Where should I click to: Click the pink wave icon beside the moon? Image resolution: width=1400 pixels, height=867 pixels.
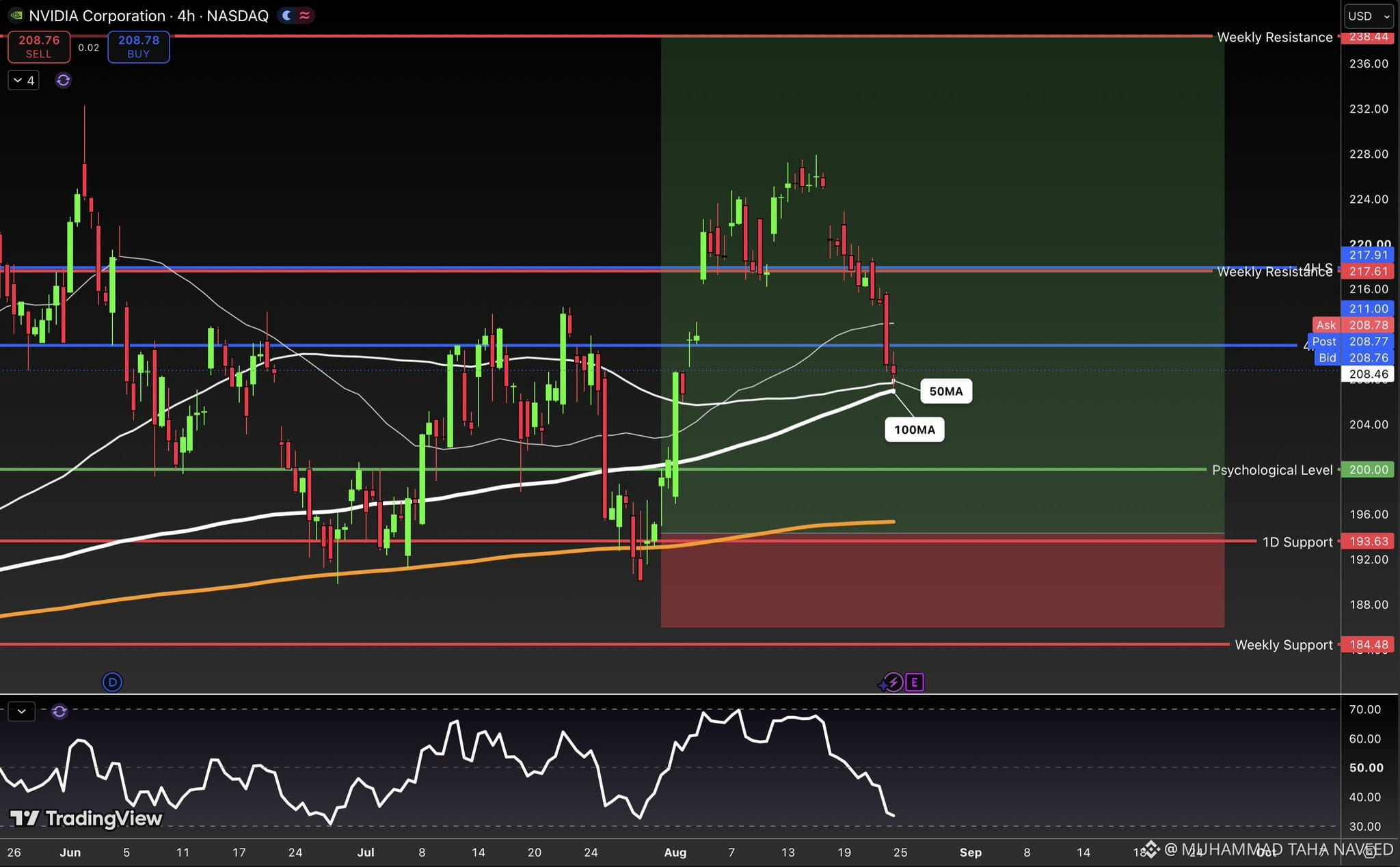coord(304,15)
